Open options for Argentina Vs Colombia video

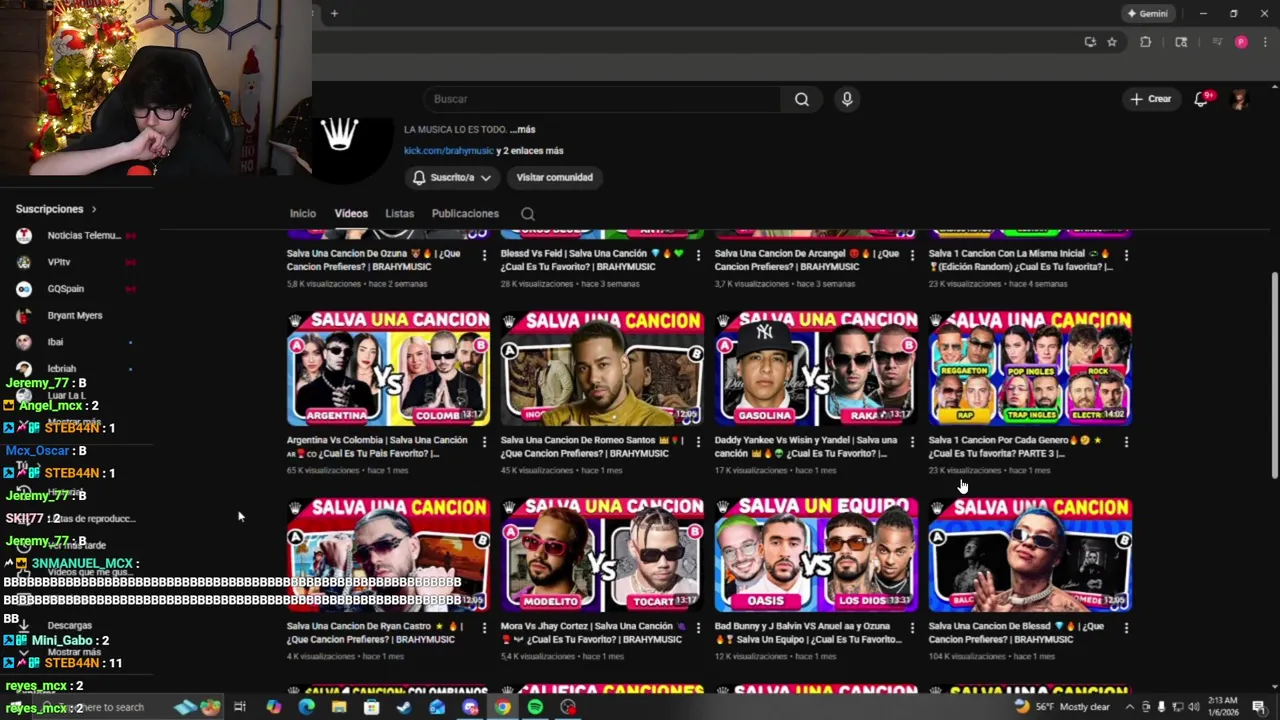point(485,442)
